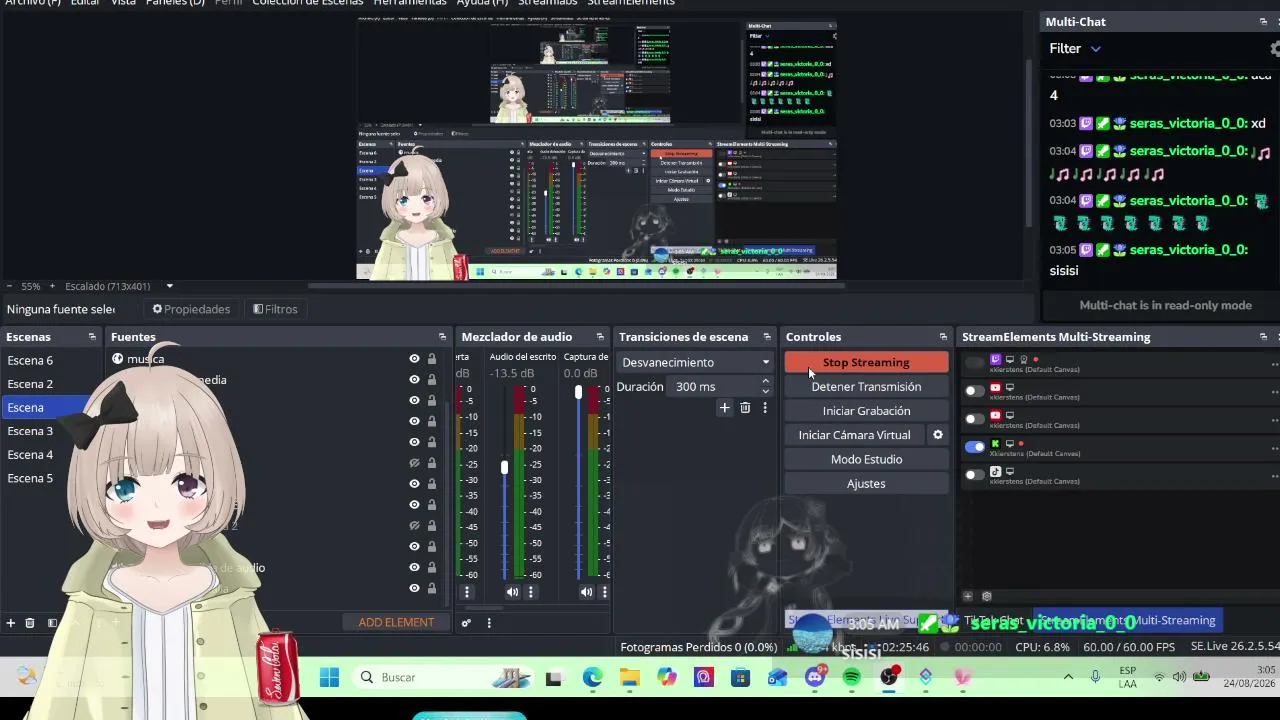Image resolution: width=1280 pixels, height=720 pixels.
Task: Open advanced audio properties gears icon
Action: pyautogui.click(x=466, y=622)
